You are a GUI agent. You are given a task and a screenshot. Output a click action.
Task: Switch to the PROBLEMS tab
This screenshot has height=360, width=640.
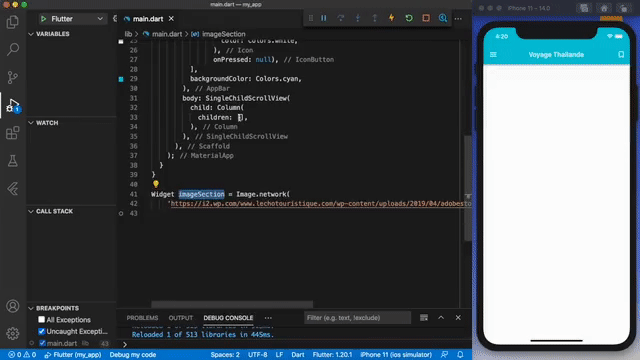click(142, 318)
